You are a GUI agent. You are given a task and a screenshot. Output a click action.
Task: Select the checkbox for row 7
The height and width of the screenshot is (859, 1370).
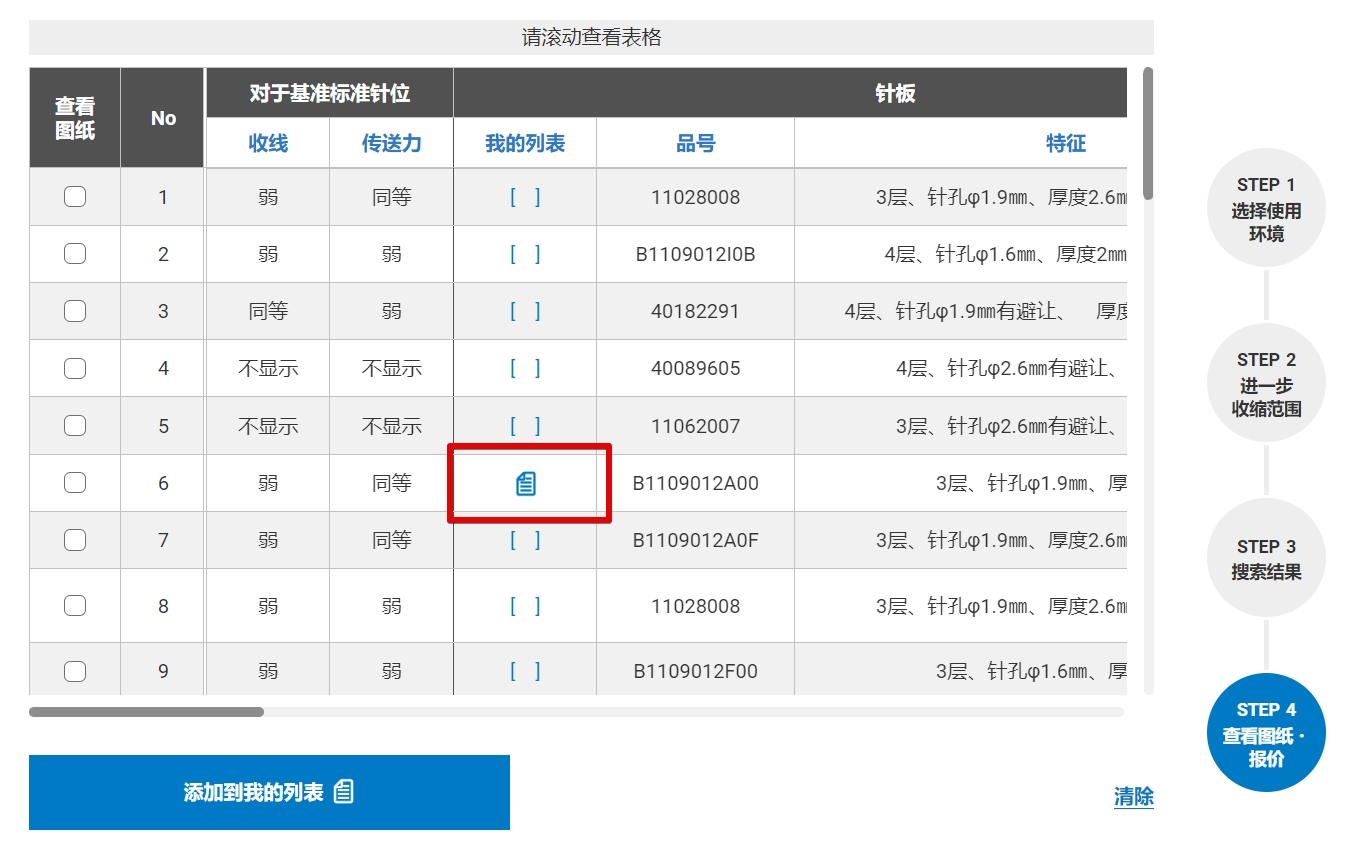pos(75,541)
